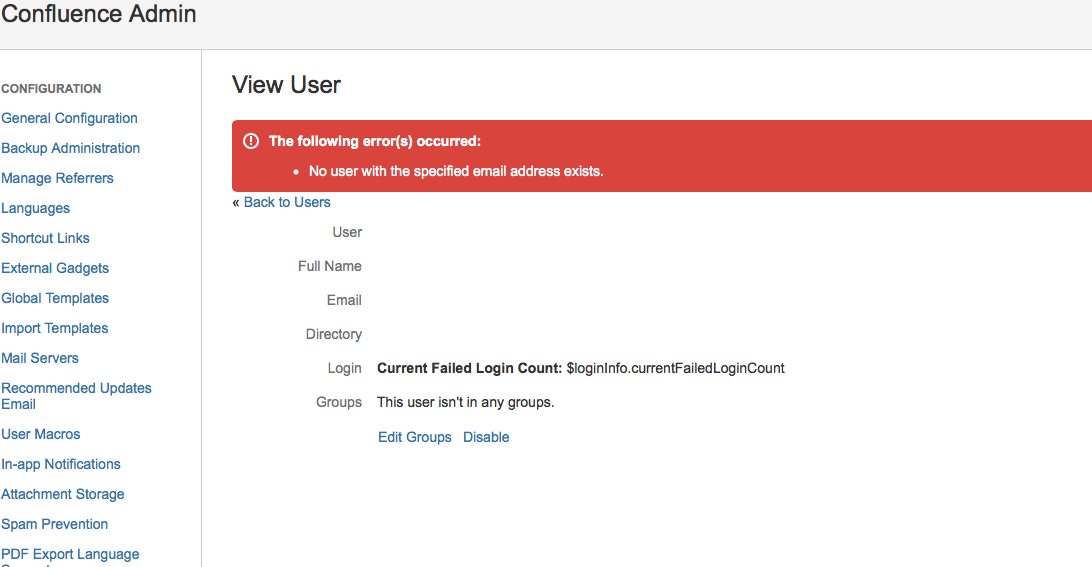Open Recommended Updates Email settings
Image resolution: width=1092 pixels, height=567 pixels.
(x=76, y=396)
